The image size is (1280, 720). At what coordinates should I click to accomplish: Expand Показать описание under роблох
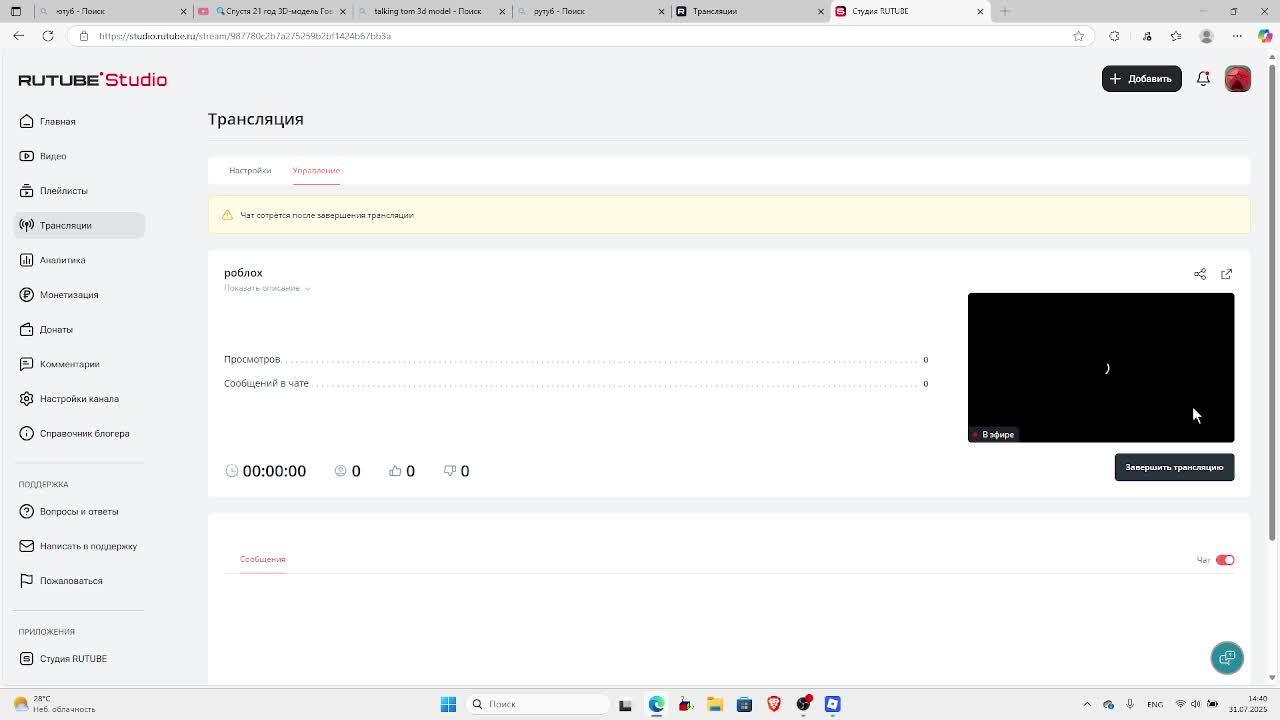[x=266, y=288]
